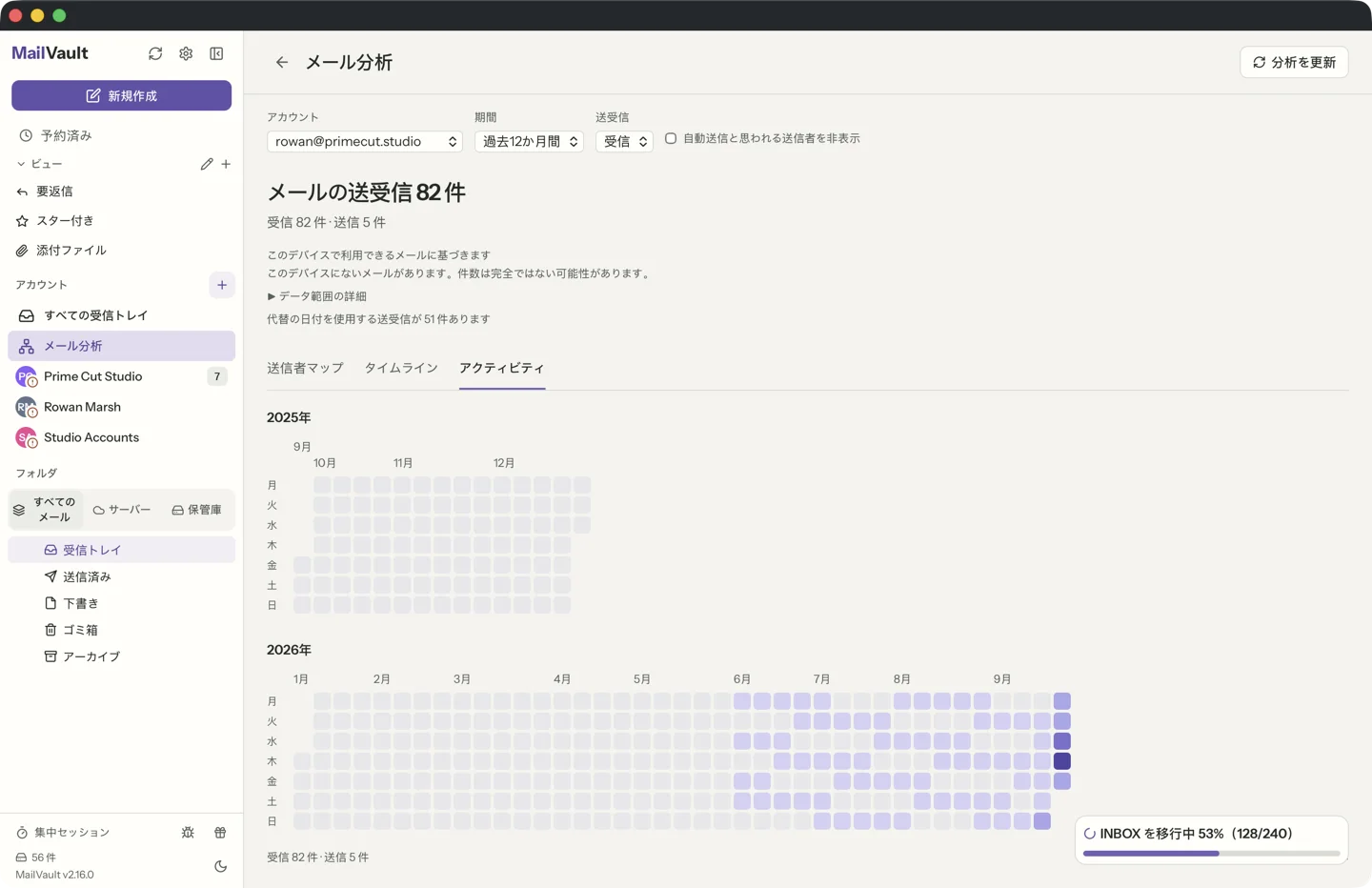1372x888 pixels.
Task: Go back using the left arrow
Action: (x=282, y=62)
